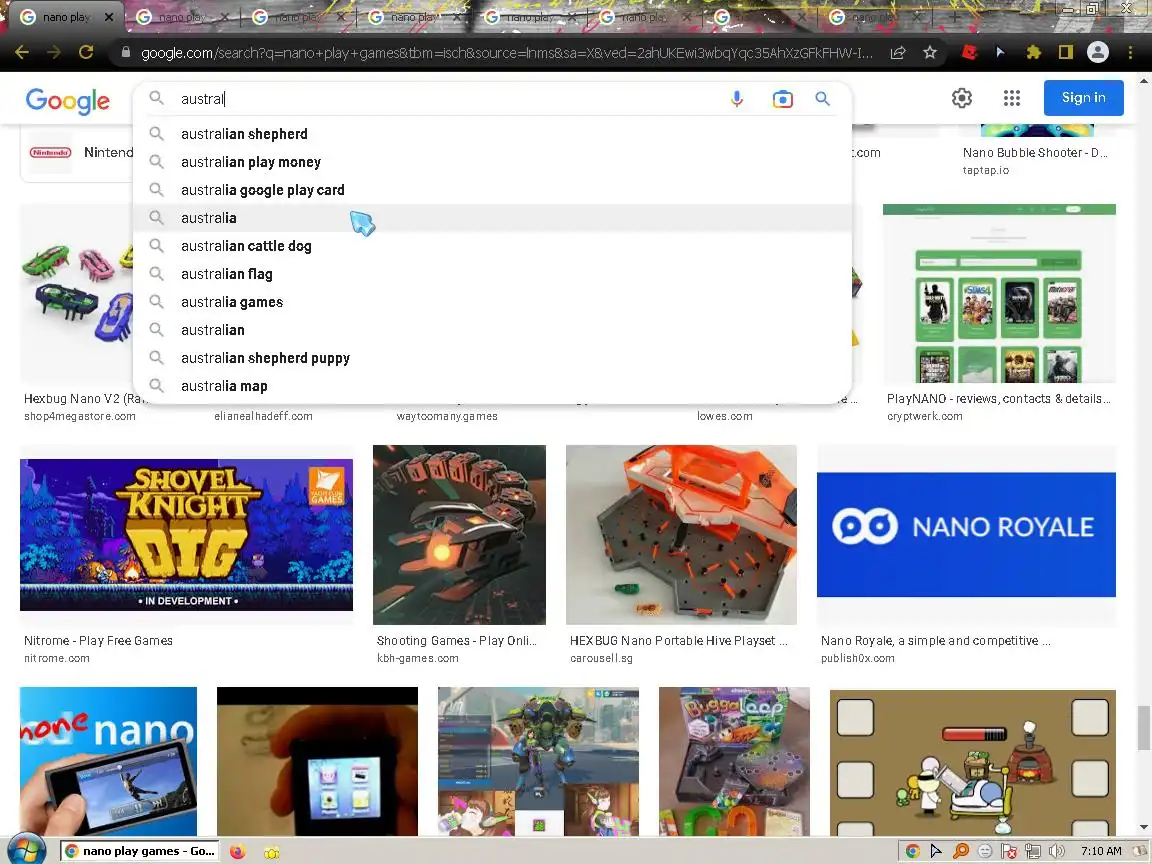Close the first 'nano play' tab

click(x=109, y=17)
